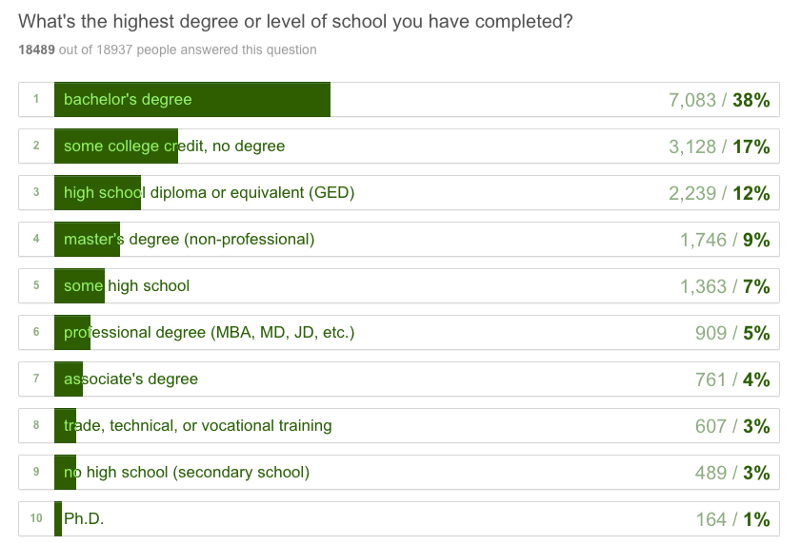Click the rank number 10 cell
The width and height of the screenshot is (800, 543).
pos(36,519)
